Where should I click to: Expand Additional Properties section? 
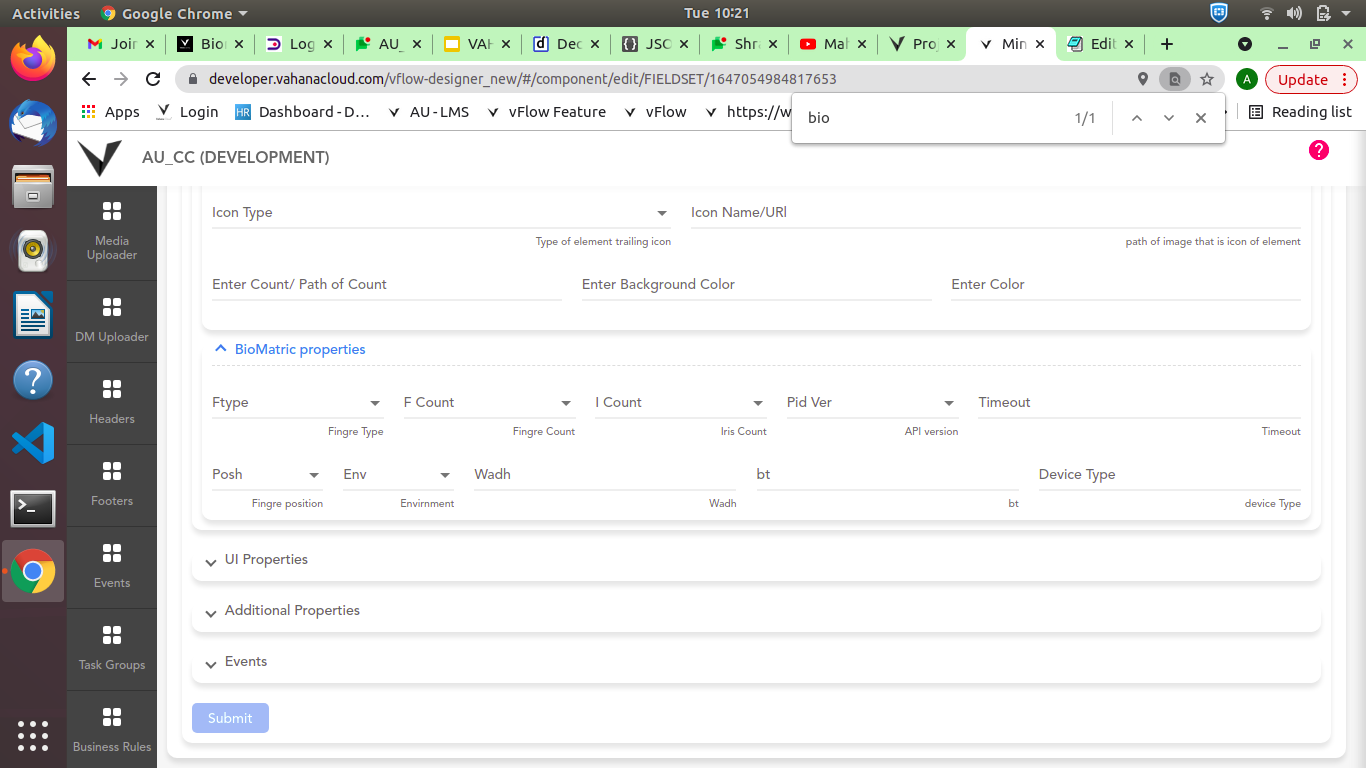pos(756,611)
